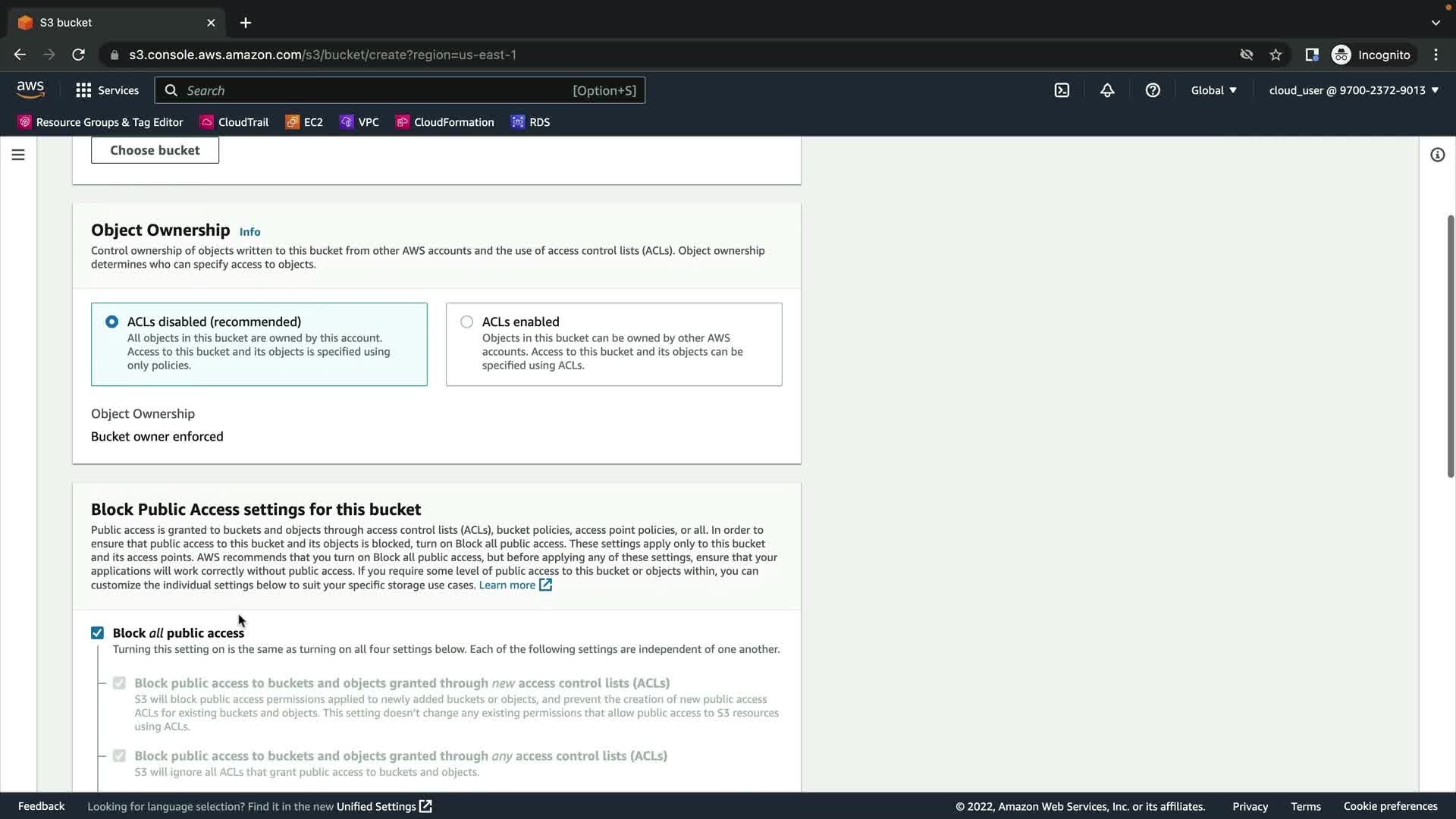This screenshot has height=819, width=1456.
Task: Open the Services menu grid
Action: pos(107,90)
